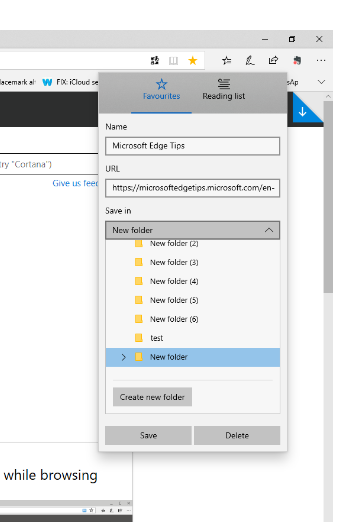Click the Add notes pen icon

click(x=250, y=61)
